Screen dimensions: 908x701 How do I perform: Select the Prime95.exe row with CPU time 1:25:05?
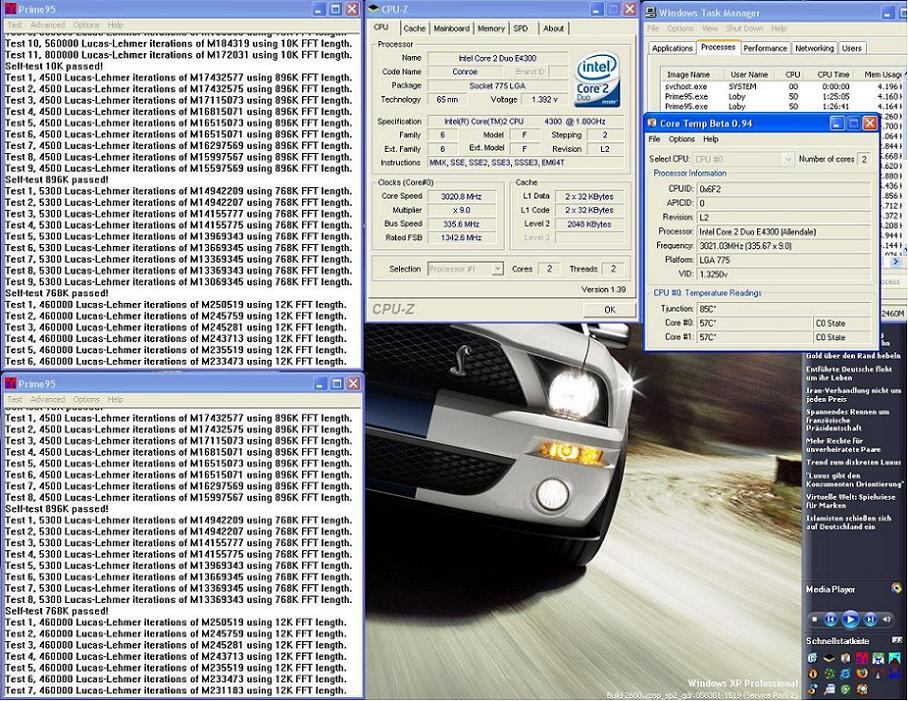[x=782, y=97]
